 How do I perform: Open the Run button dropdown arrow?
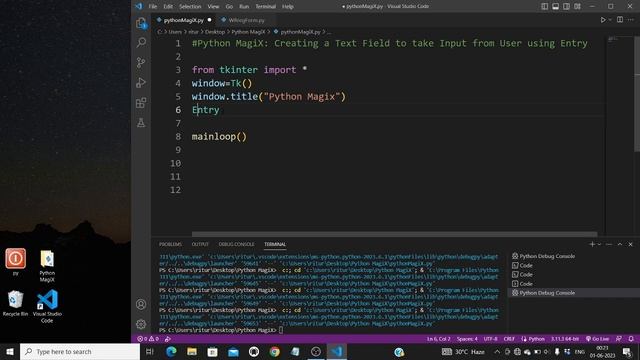(x=610, y=20)
